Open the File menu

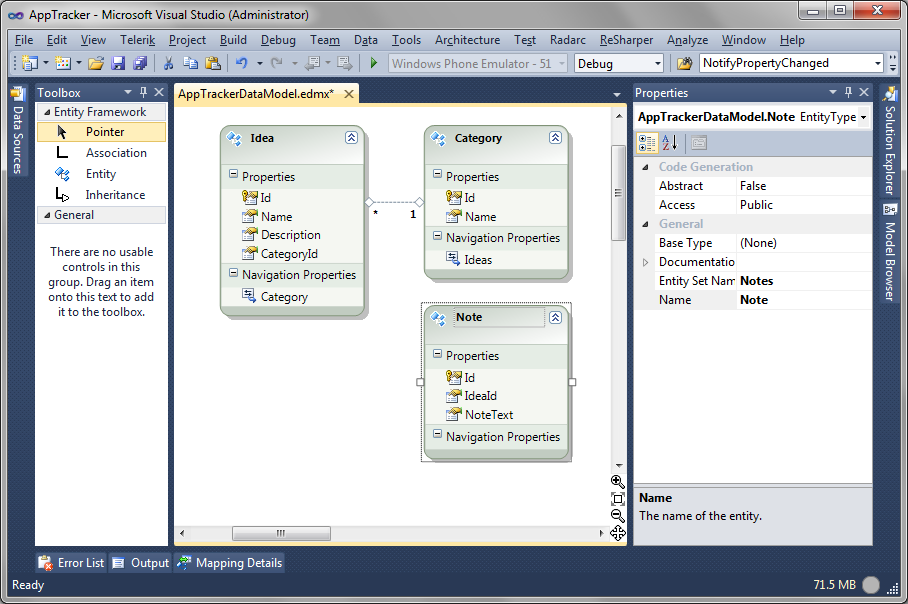coord(24,40)
